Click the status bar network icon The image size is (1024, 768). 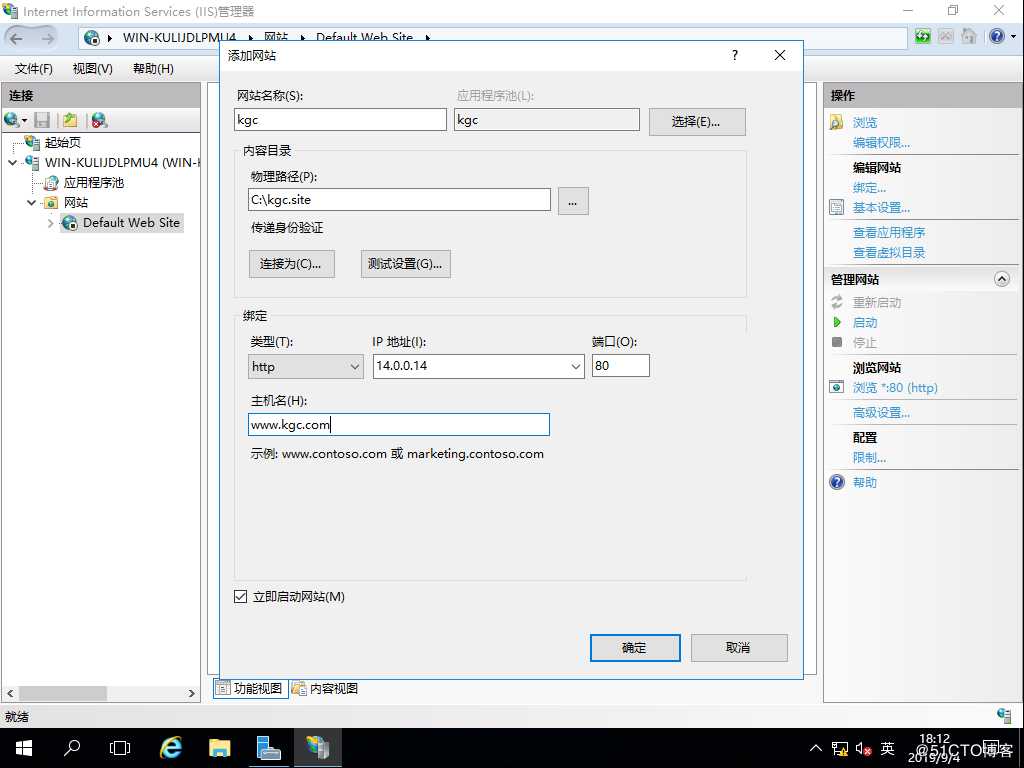(1004, 716)
